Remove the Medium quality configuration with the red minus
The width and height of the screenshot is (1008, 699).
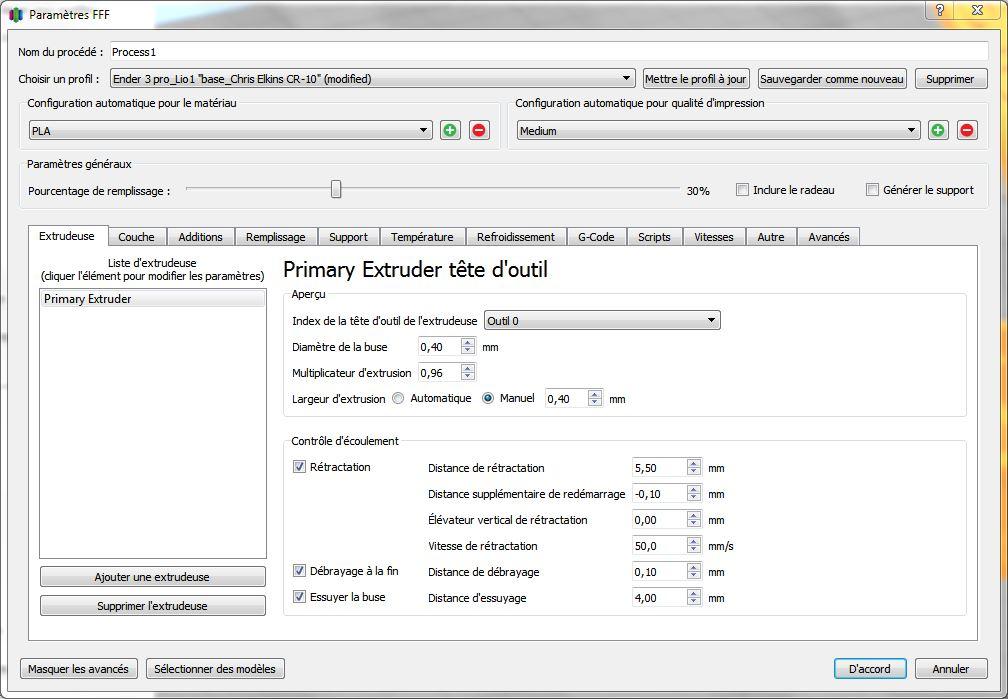click(x=967, y=131)
